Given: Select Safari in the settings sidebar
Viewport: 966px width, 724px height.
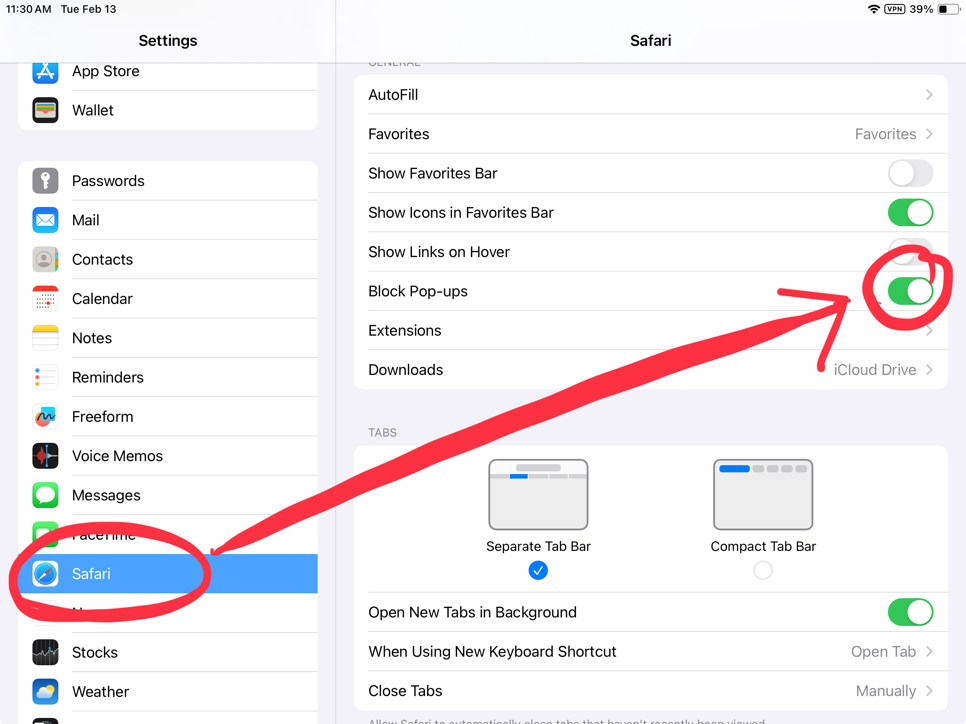Looking at the screenshot, I should [x=168, y=574].
